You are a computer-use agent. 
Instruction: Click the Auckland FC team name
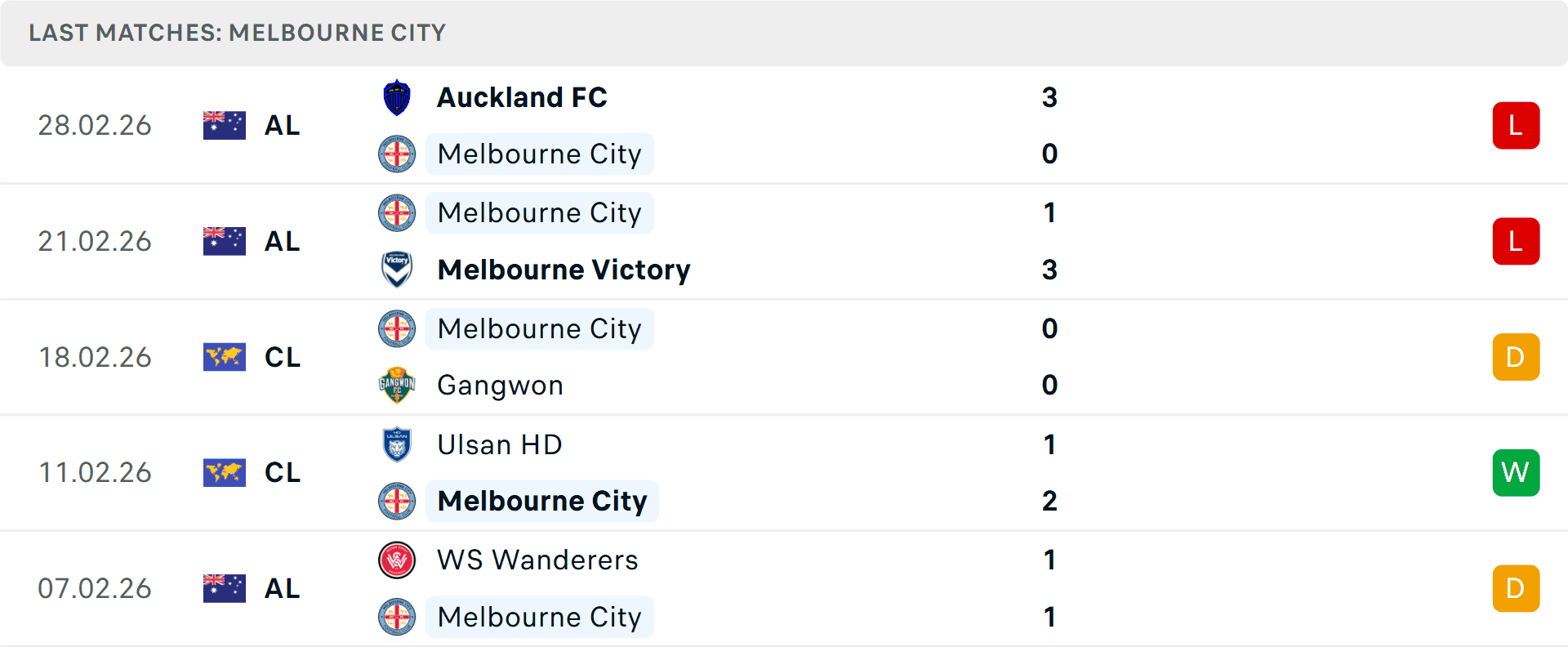tap(523, 96)
